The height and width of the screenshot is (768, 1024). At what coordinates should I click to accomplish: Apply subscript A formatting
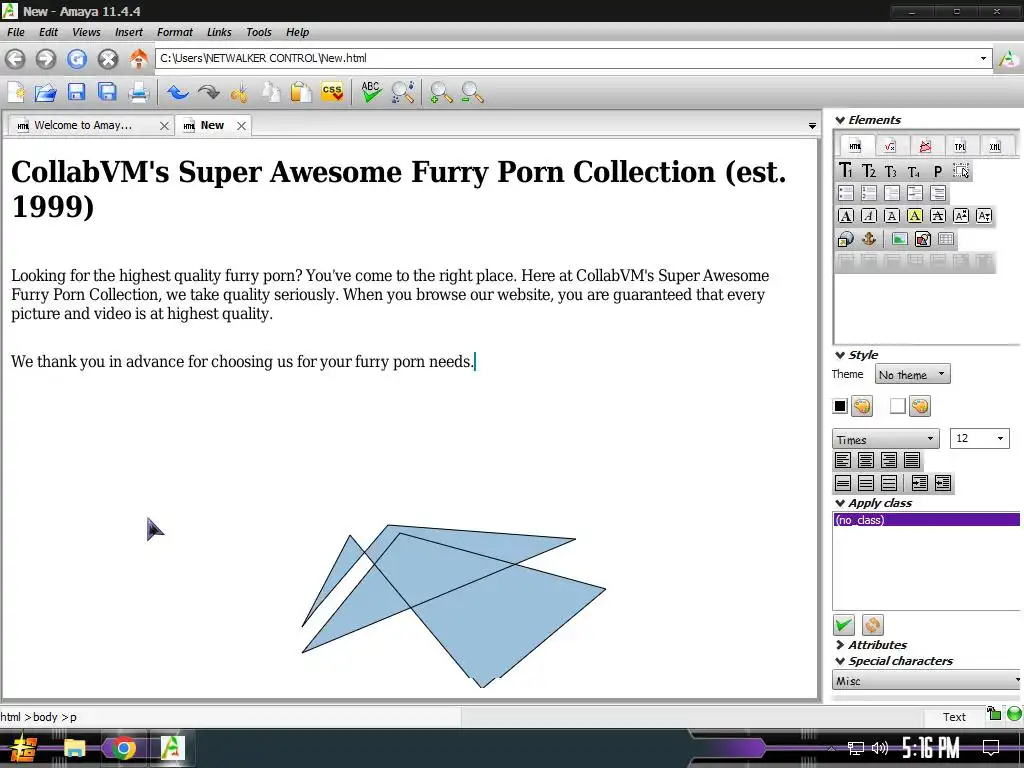(x=984, y=216)
